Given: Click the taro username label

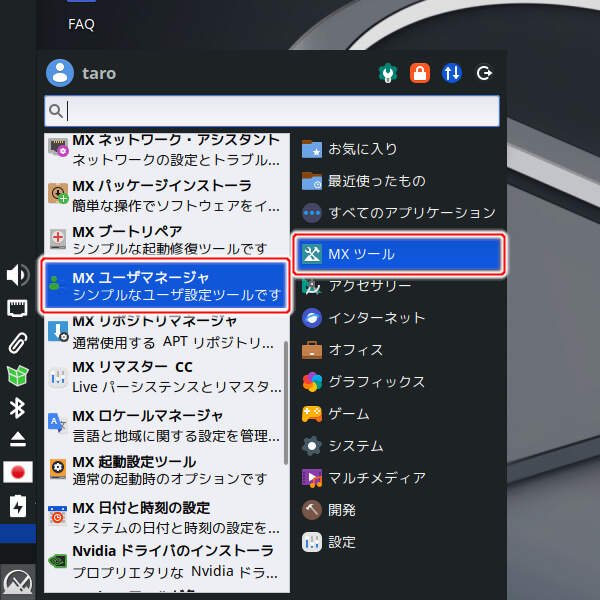Looking at the screenshot, I should (99, 73).
